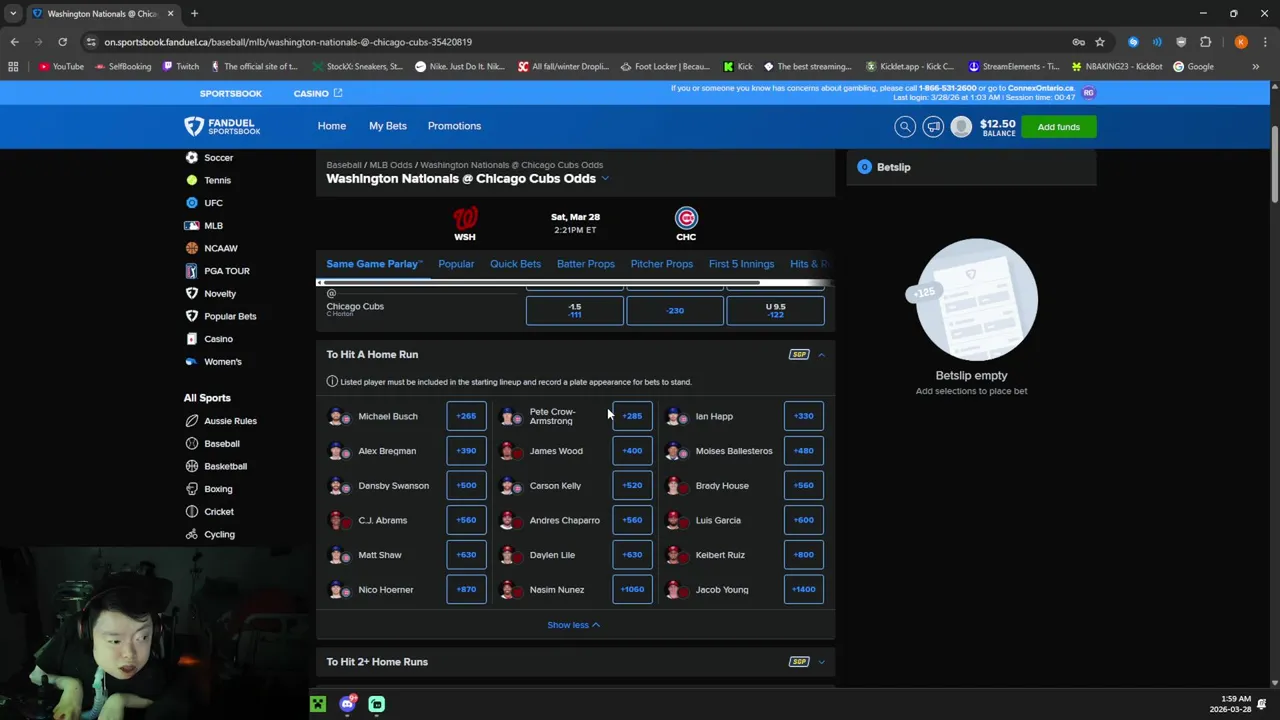Screen dimensions: 1280x720
Task: Select the Baseball icon under All Sports
Action: click(192, 443)
